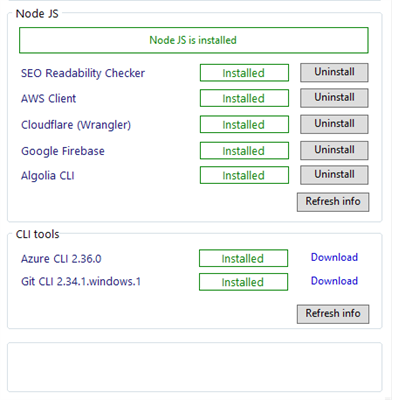This screenshot has width=393, height=400.
Task: Click Installed status of Cloudflare (Wrangler)
Action: coord(244,124)
